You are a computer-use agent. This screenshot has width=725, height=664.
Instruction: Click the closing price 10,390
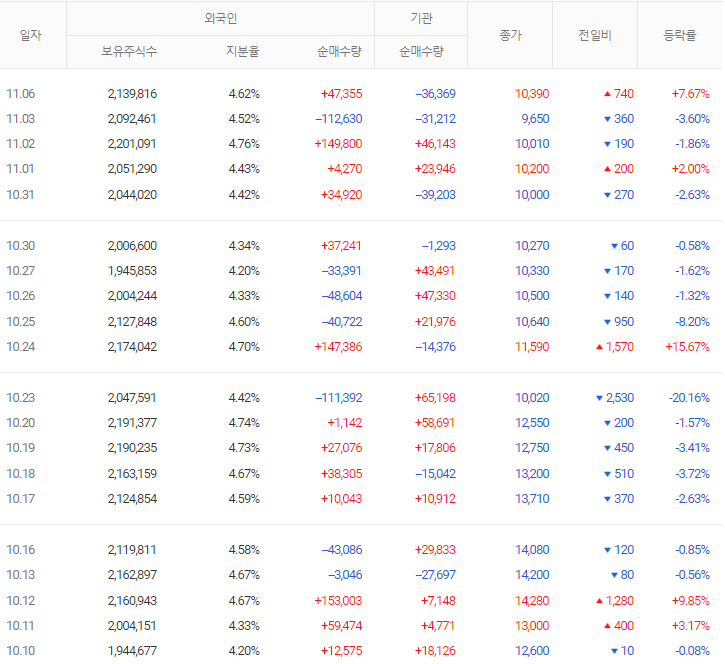coord(532,94)
